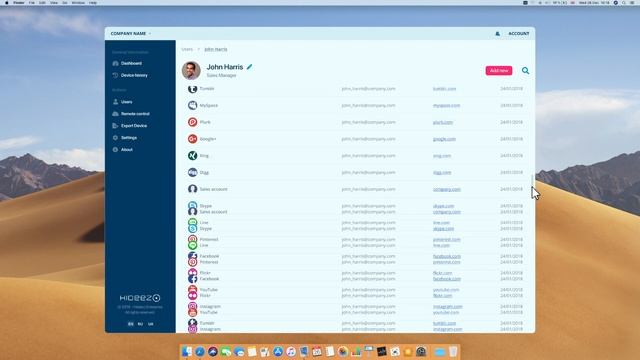The image size is (640, 360).
Task: Open search with the magnifier icon
Action: point(525,71)
